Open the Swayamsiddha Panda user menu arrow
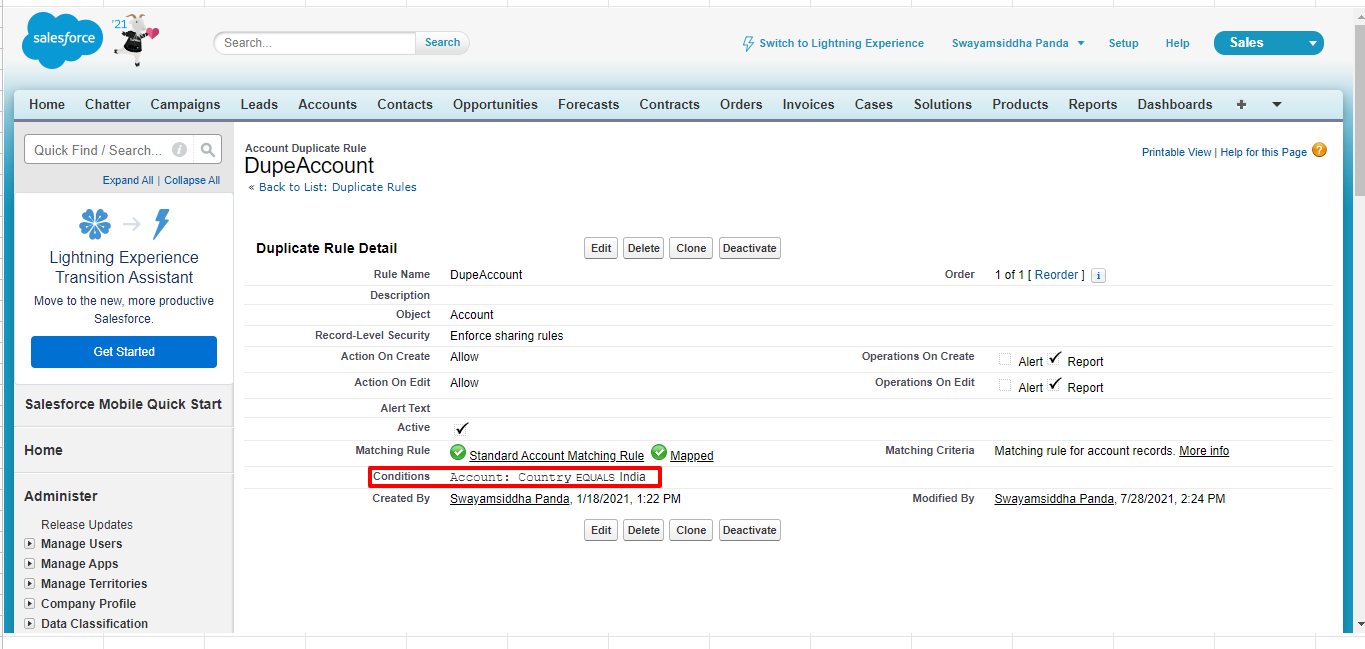Image resolution: width=1365 pixels, height=649 pixels. 1081,44
